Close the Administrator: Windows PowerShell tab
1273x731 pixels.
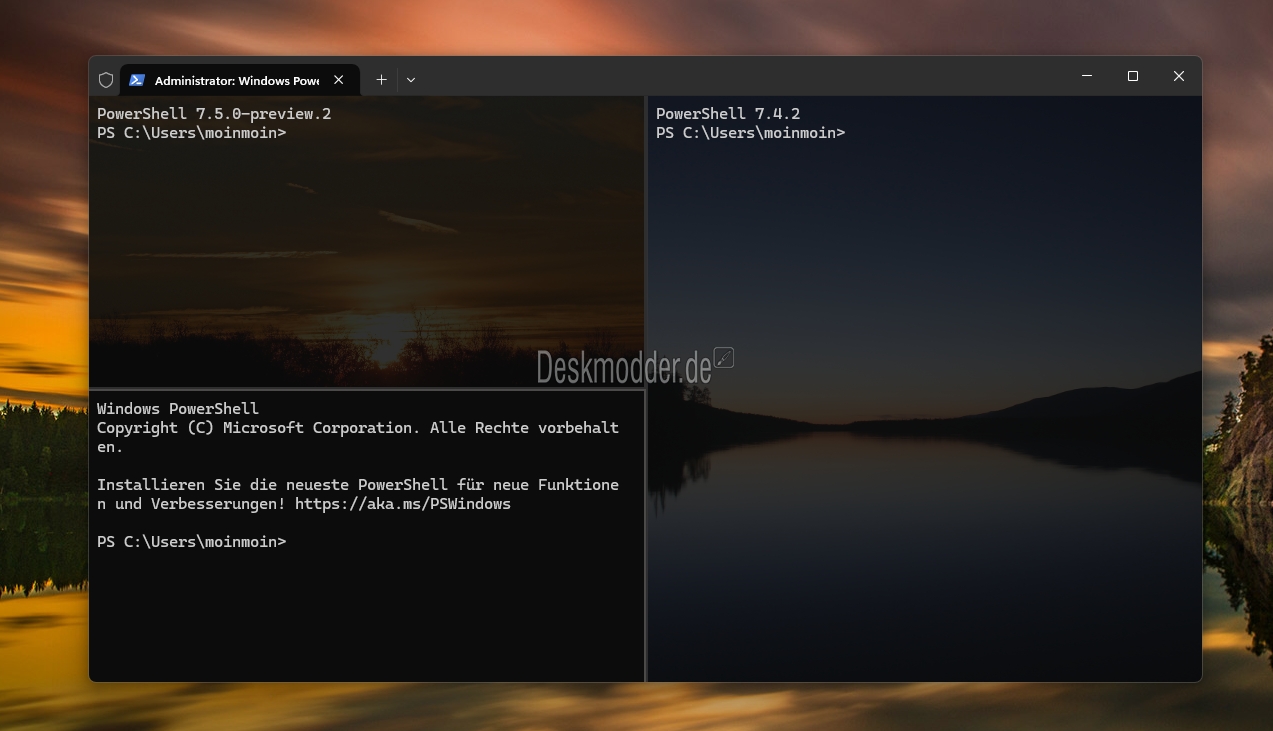coord(339,80)
